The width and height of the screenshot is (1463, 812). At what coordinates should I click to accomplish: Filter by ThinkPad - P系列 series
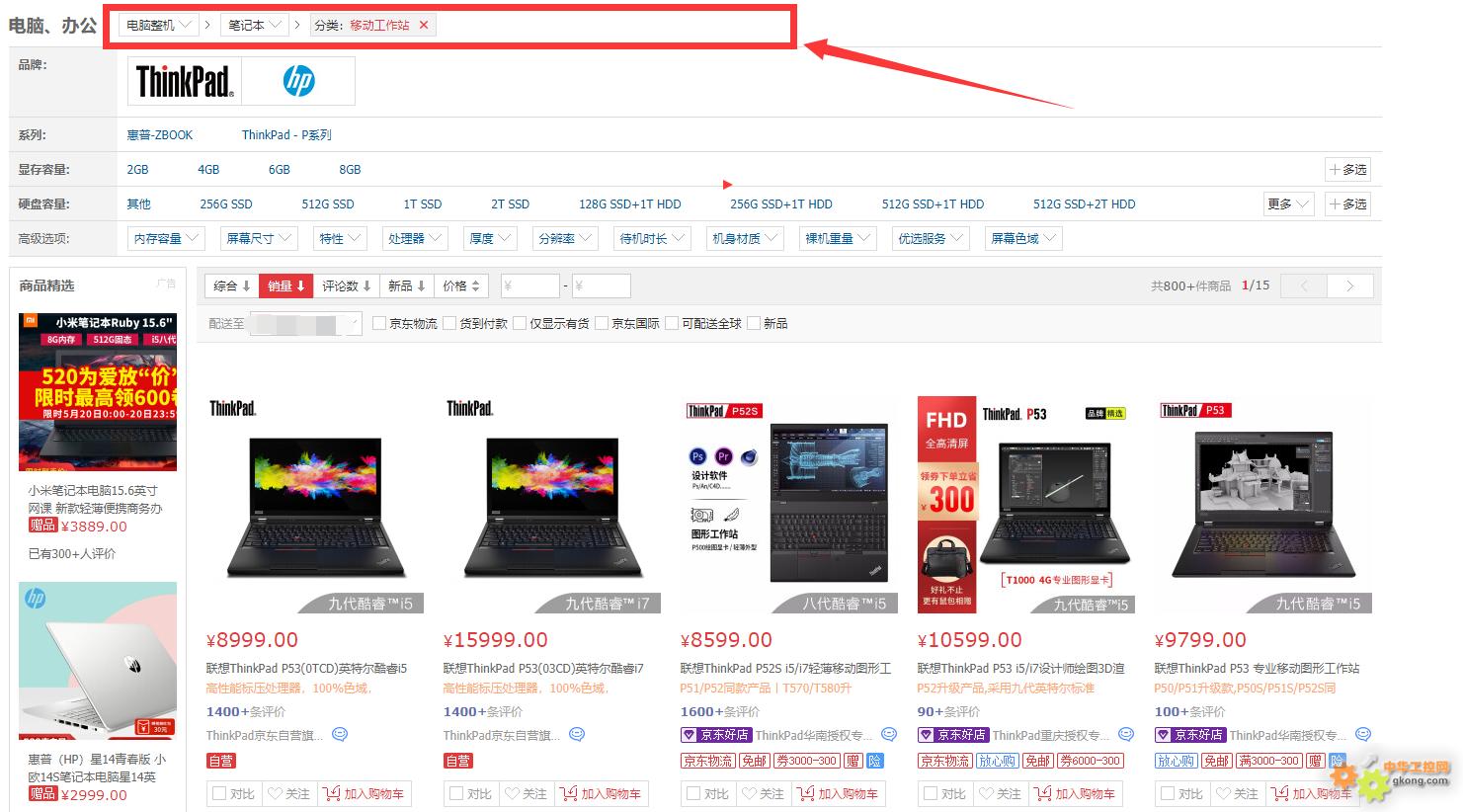[286, 135]
